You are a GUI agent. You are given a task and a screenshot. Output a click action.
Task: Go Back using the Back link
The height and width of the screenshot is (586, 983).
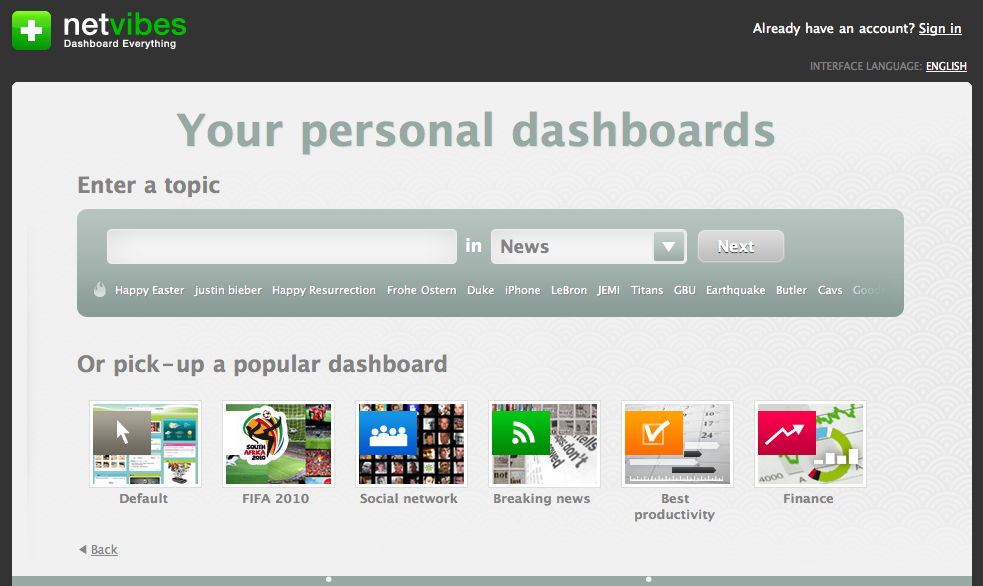[x=104, y=550]
